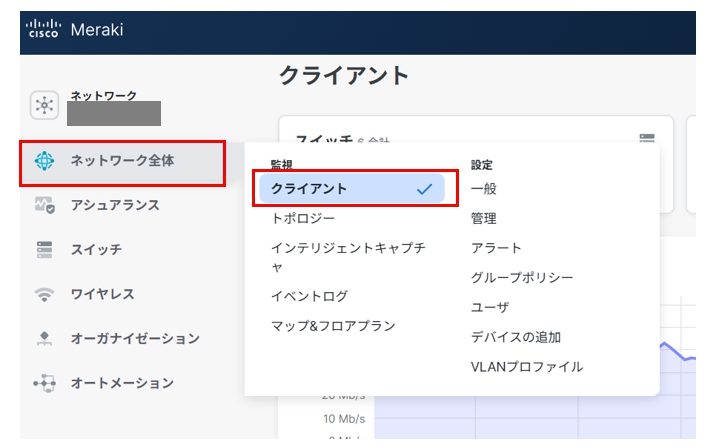
Task: Open グループポリシー settings
Action: 522,278
